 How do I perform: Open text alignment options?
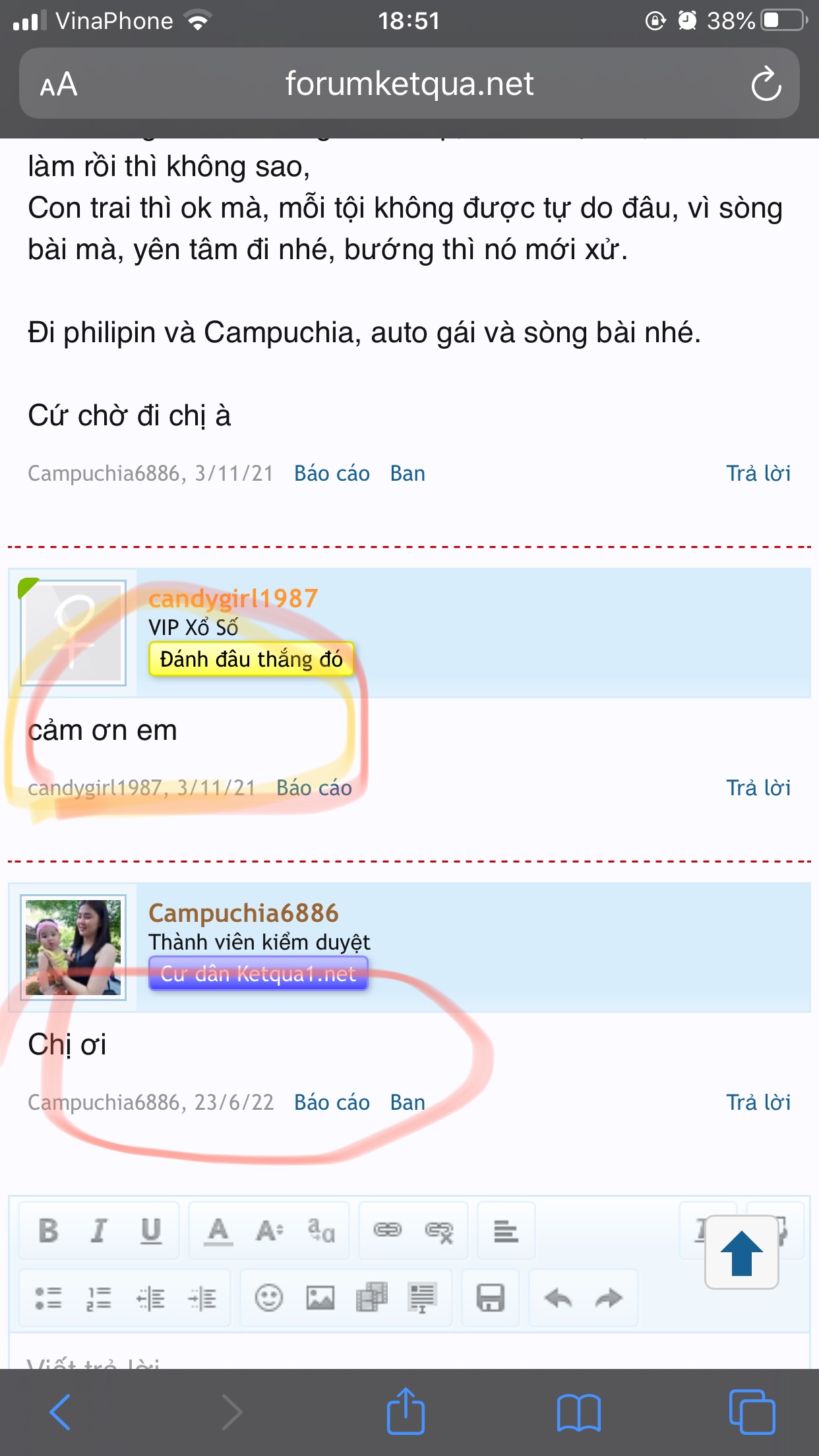tap(506, 1230)
